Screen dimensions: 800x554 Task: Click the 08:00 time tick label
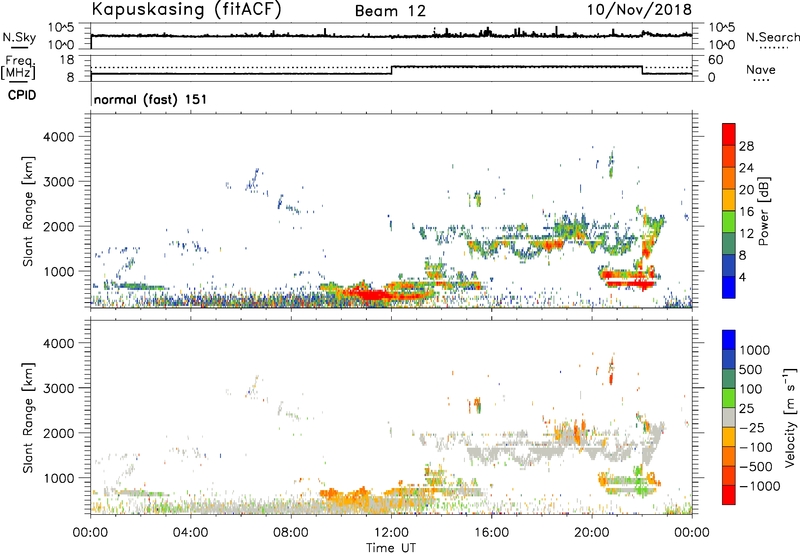(x=291, y=533)
